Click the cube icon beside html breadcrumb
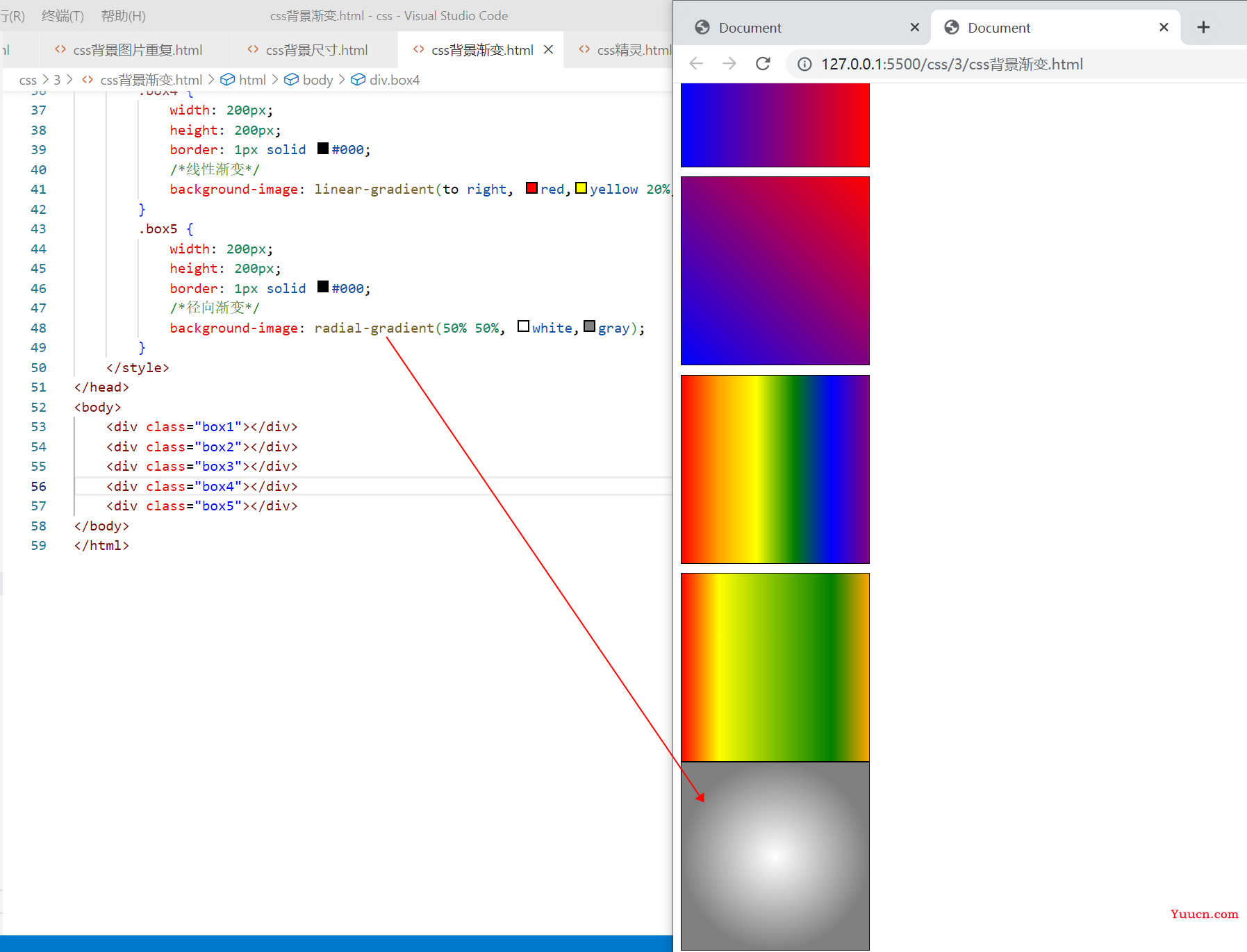Image resolution: width=1247 pixels, height=952 pixels. pyautogui.click(x=227, y=80)
